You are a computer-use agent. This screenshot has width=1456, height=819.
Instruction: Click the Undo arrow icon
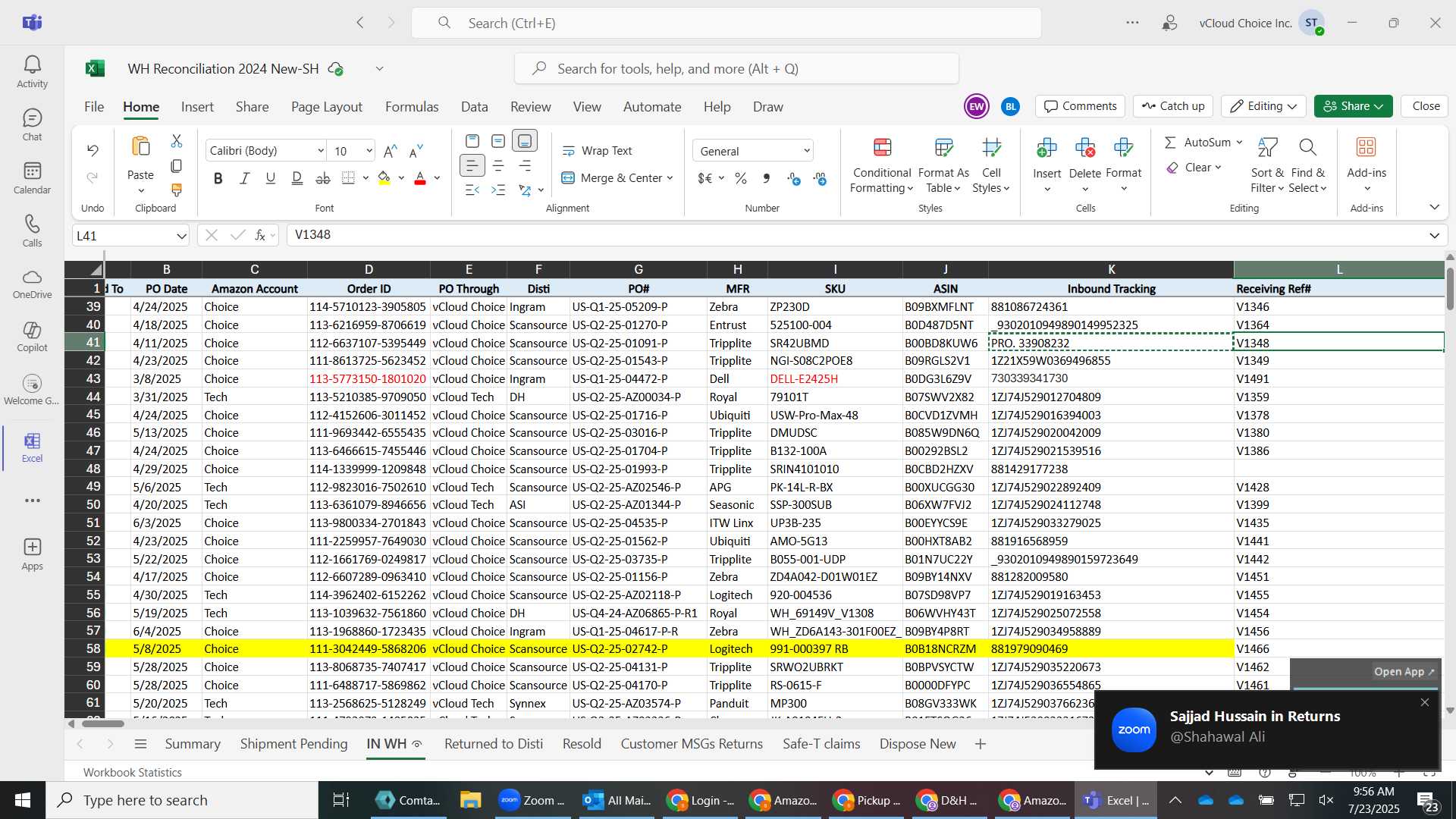[x=93, y=150]
